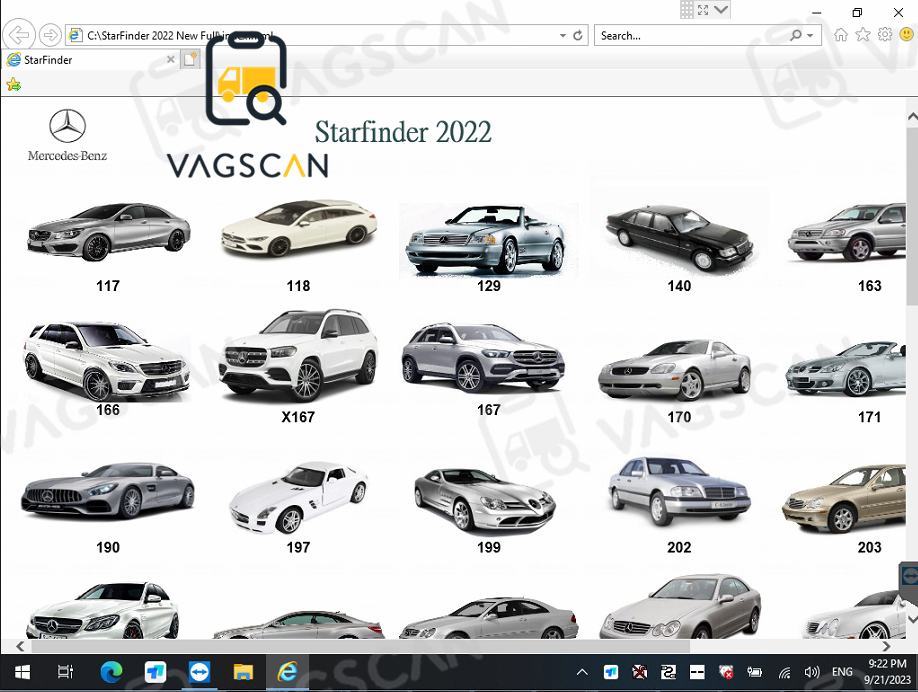Click the 199 model number label
918x692 pixels.
tap(489, 547)
